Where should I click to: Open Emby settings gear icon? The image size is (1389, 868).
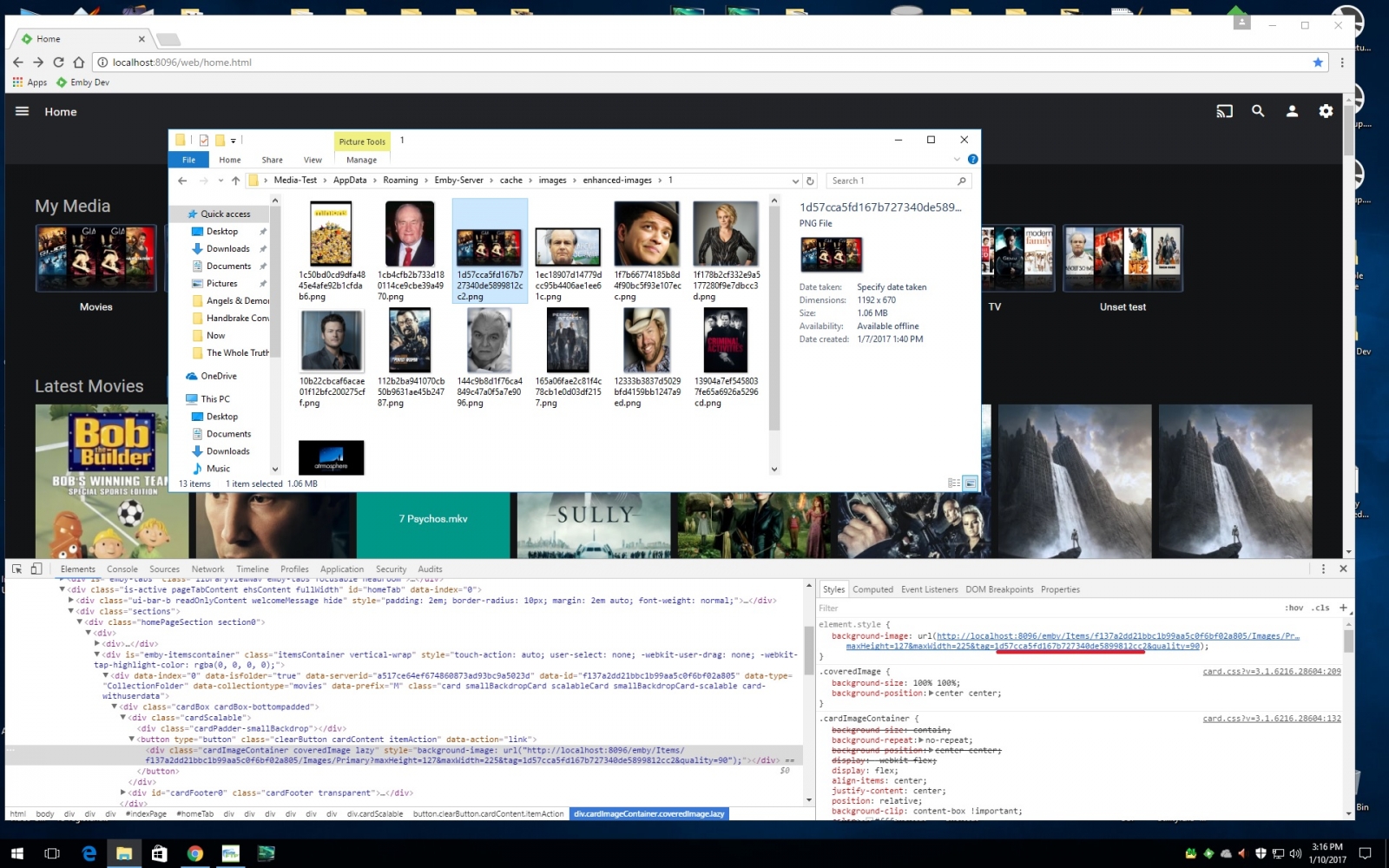click(1326, 111)
